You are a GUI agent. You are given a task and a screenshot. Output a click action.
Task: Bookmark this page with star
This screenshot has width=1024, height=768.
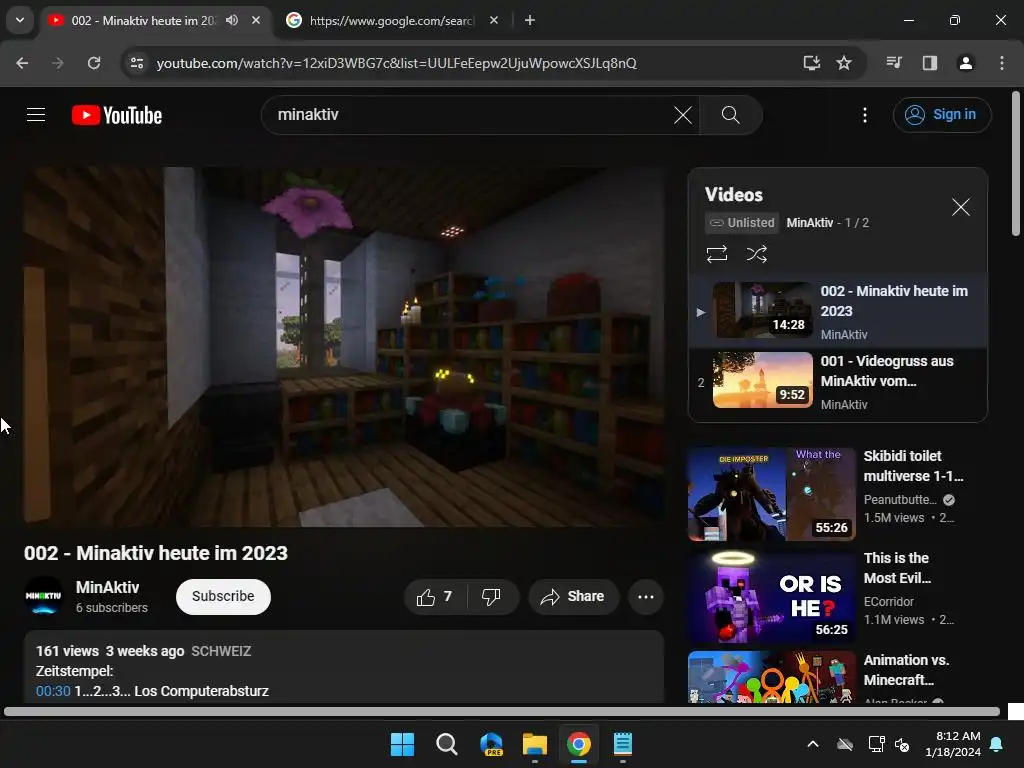844,63
